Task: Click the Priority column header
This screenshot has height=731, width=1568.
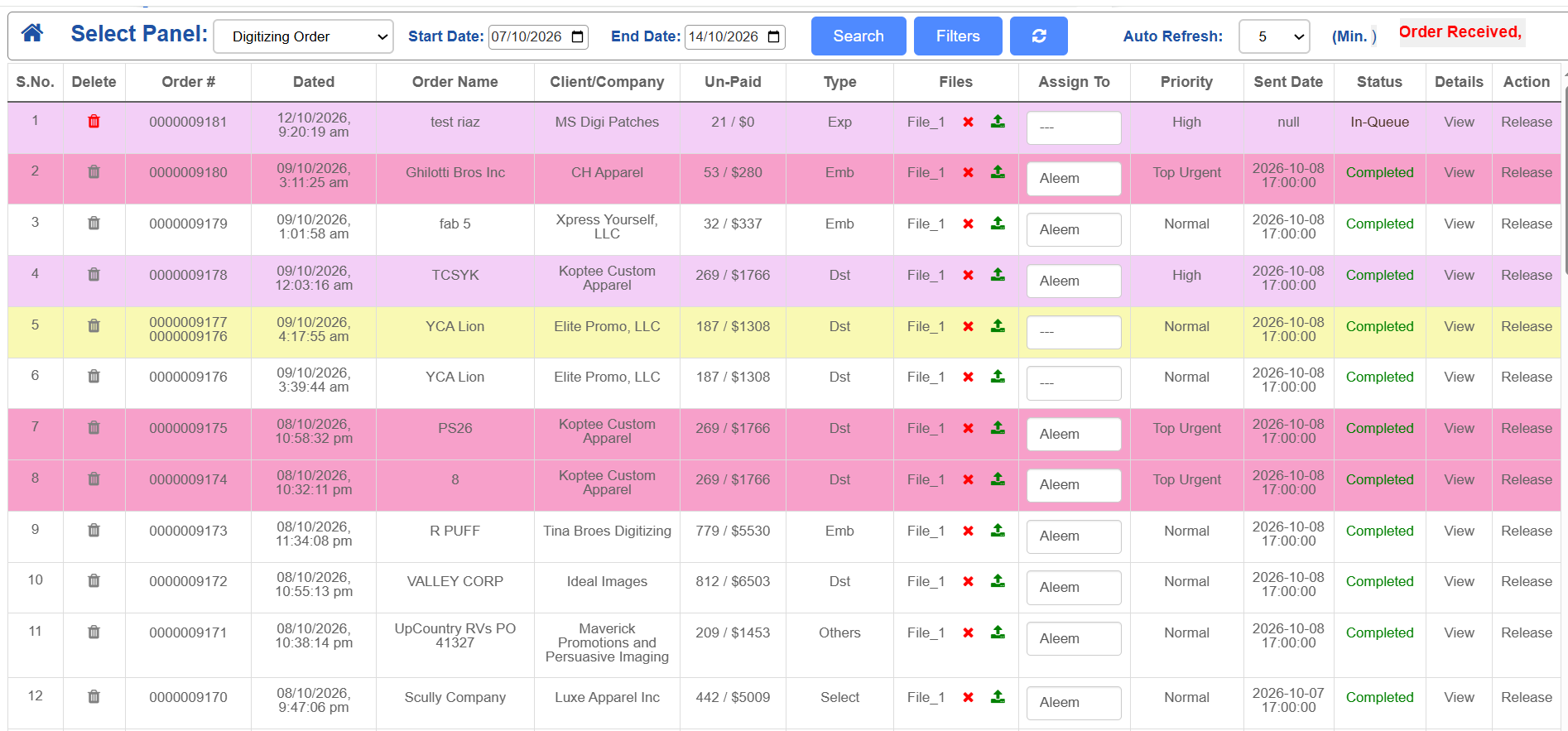Action: pyautogui.click(x=1186, y=82)
